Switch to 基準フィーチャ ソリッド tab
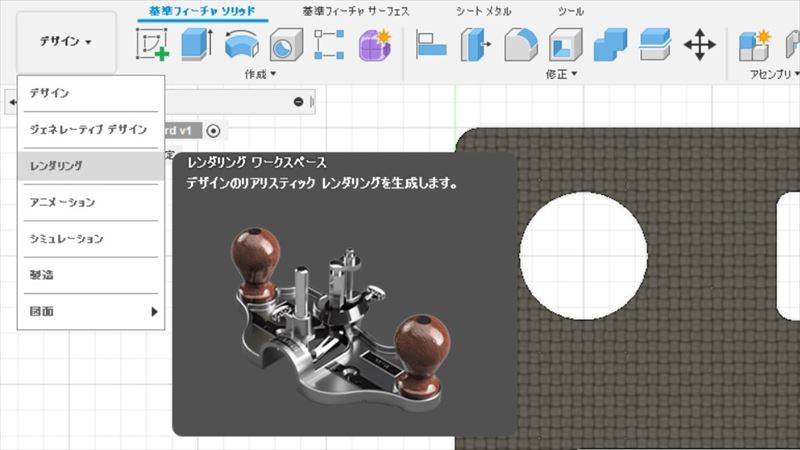This screenshot has height=450, width=800. point(202,11)
